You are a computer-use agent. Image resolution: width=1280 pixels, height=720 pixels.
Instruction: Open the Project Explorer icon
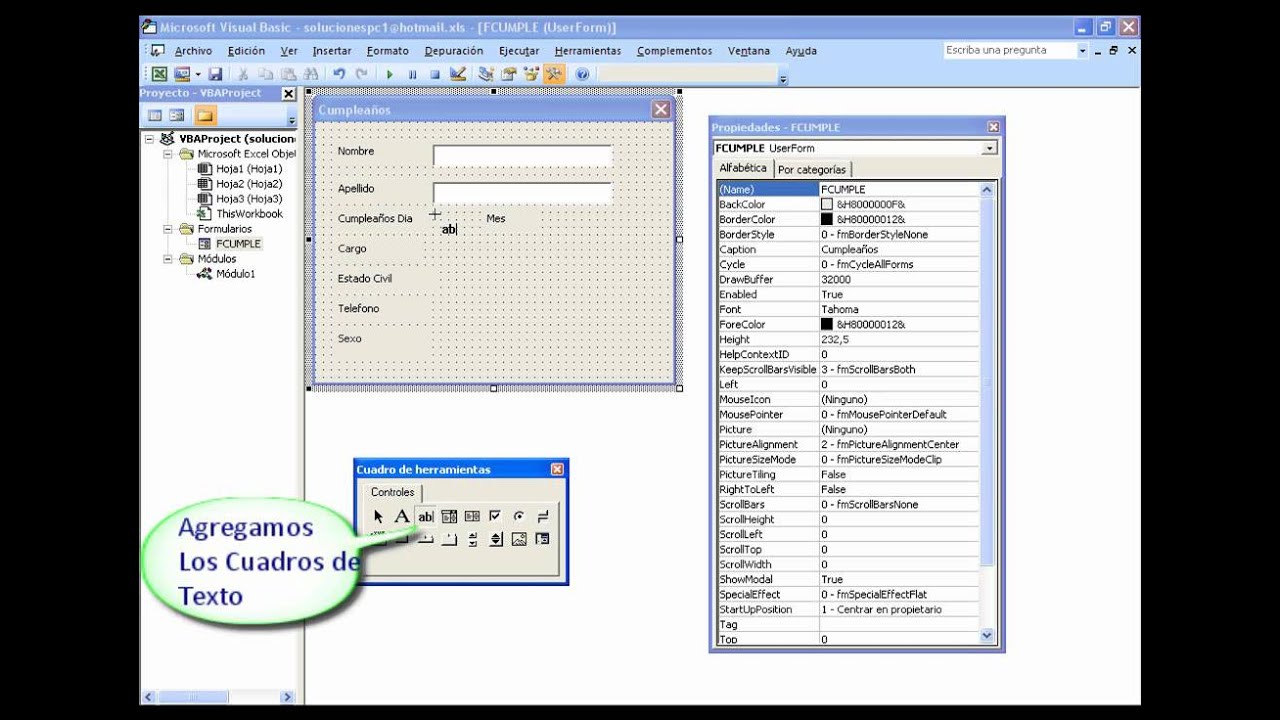click(486, 74)
